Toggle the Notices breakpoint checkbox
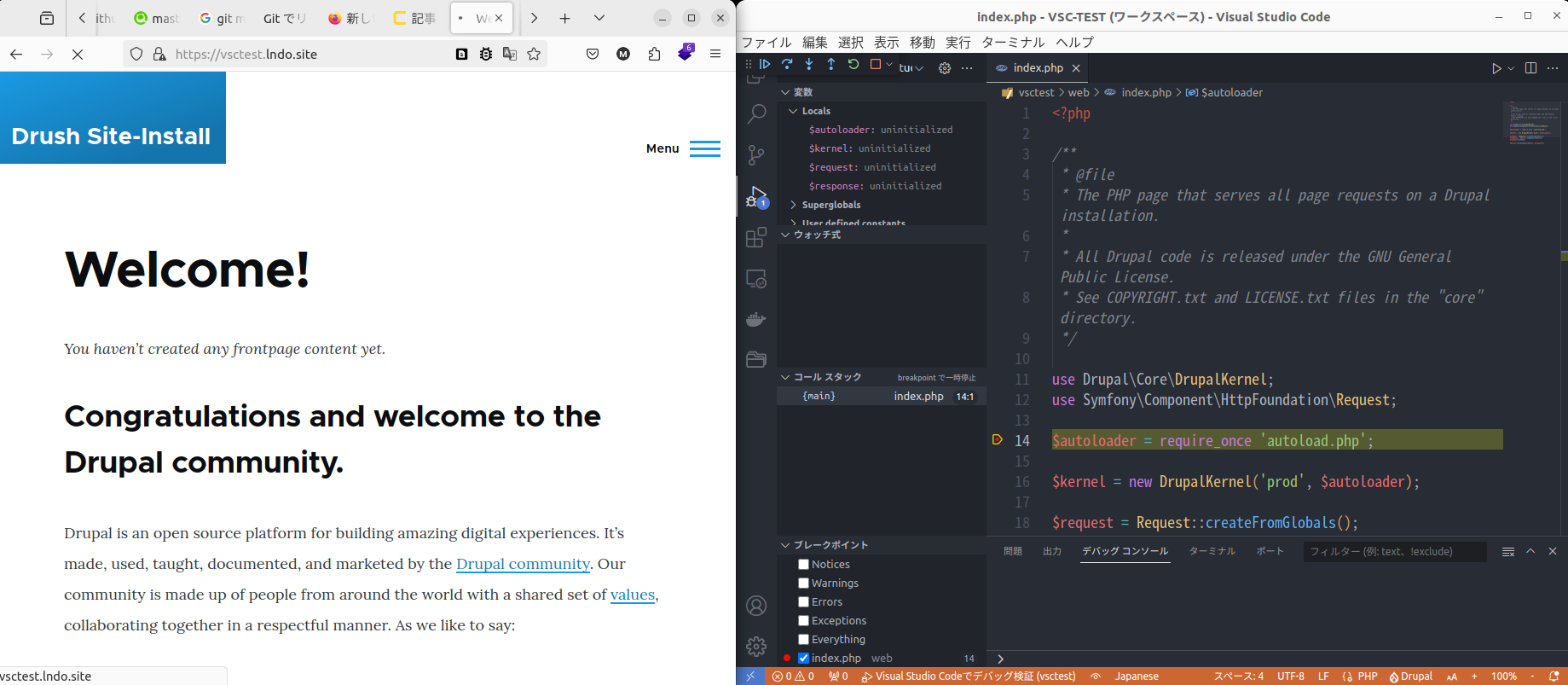1568x685 pixels. tap(803, 565)
